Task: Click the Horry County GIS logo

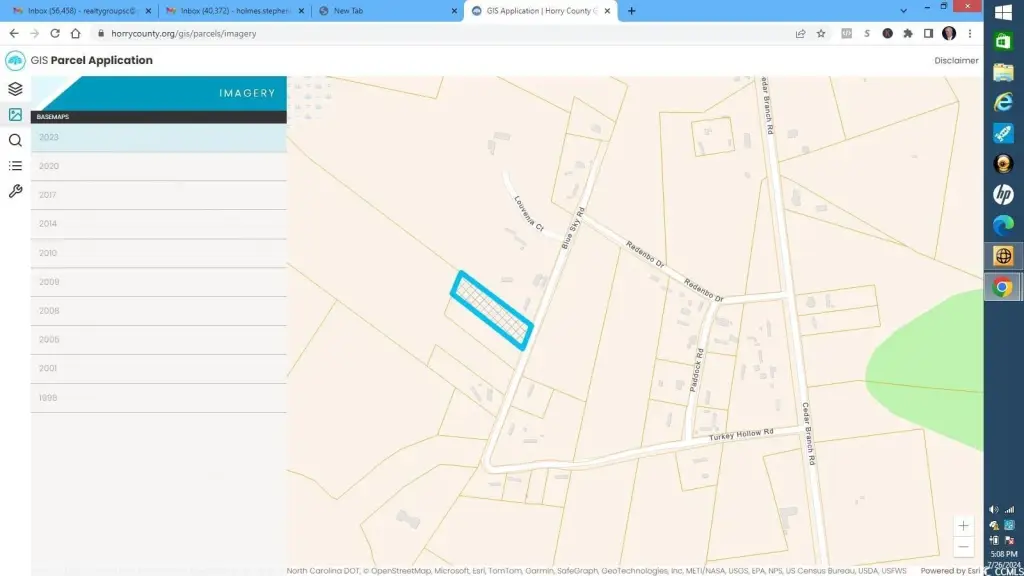Action: 15,60
